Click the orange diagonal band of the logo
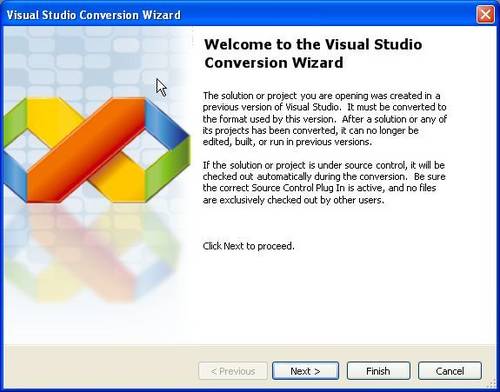This screenshot has width=500, height=392. pos(87,150)
